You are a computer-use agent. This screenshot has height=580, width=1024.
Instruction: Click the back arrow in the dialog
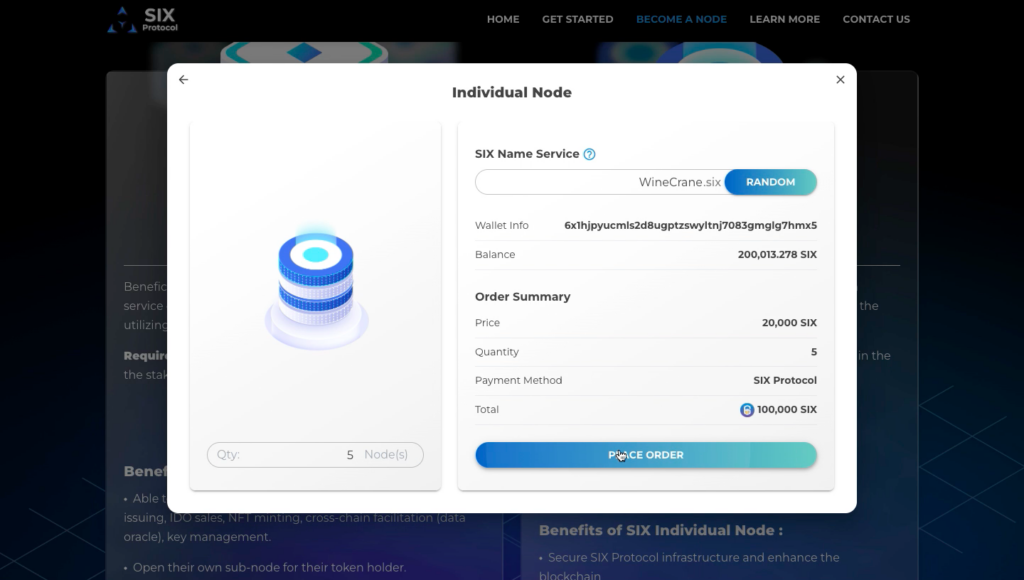183,79
